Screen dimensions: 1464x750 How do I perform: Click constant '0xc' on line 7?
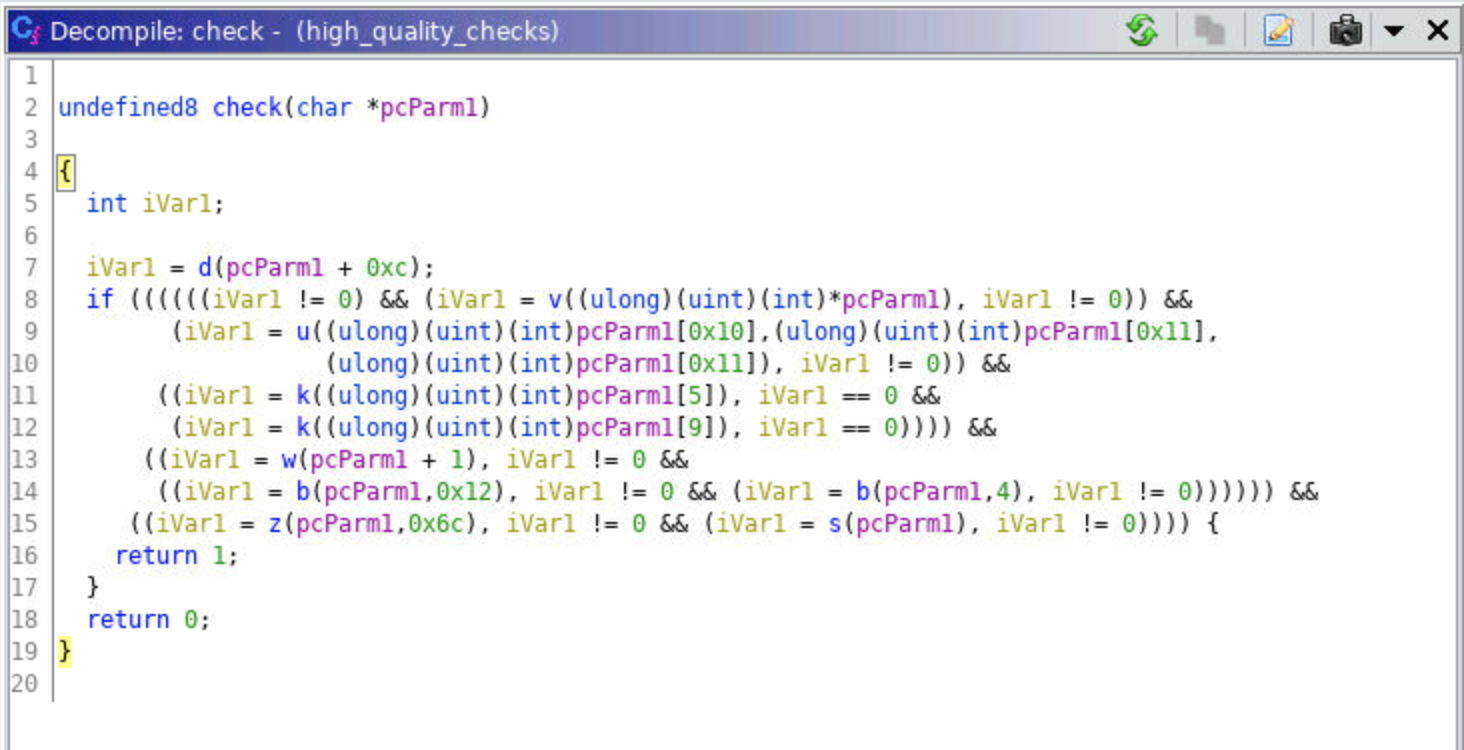(x=386, y=268)
